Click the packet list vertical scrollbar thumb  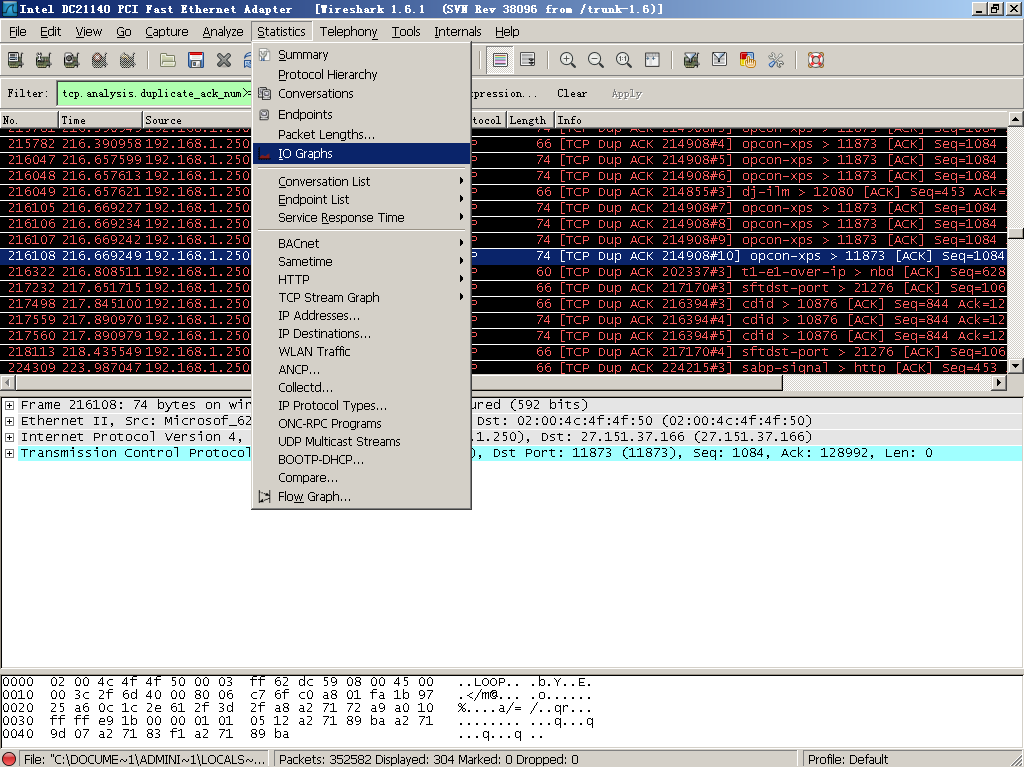pyautogui.click(x=1016, y=233)
